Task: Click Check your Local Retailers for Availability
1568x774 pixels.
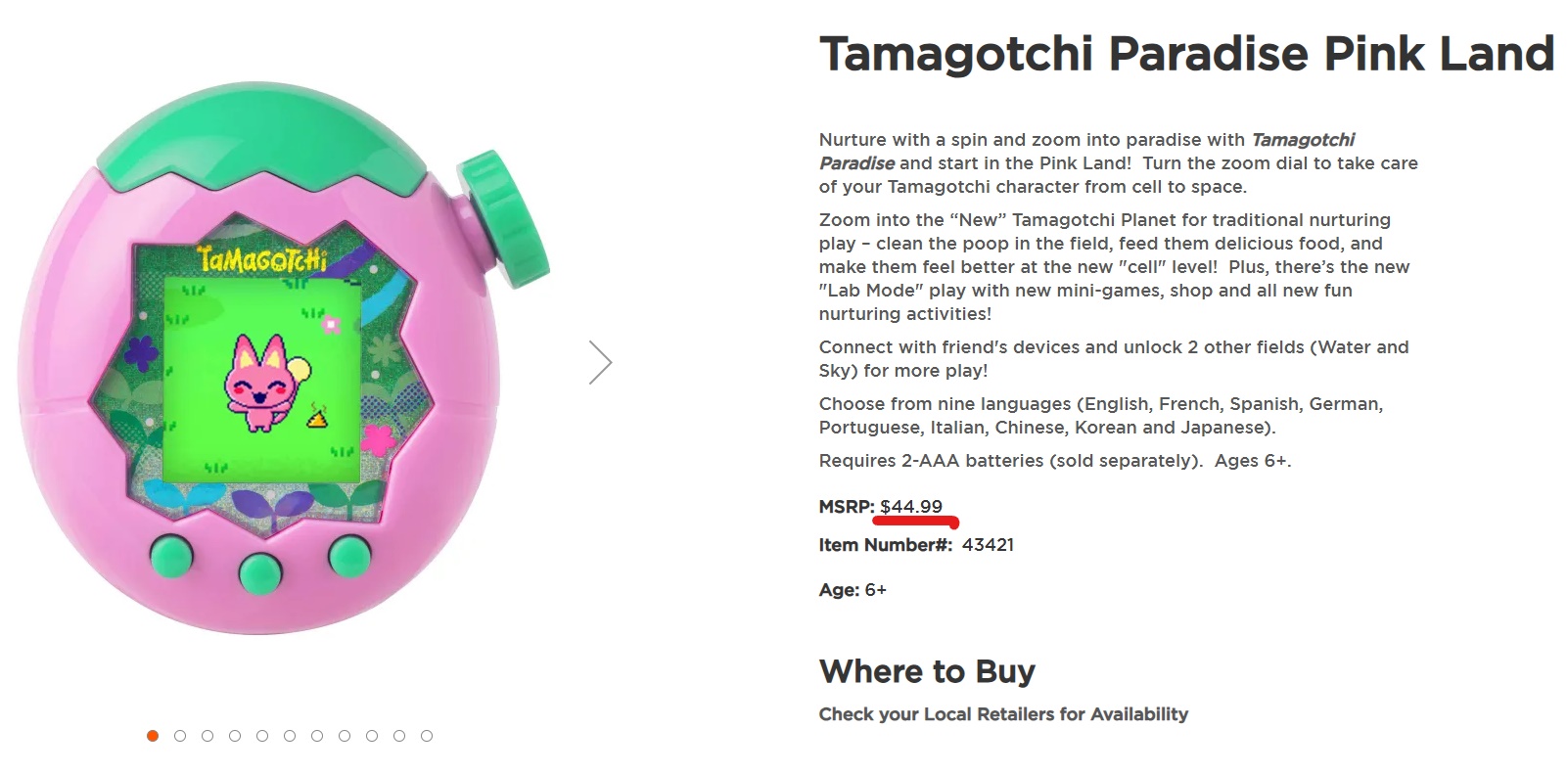Action: [x=1003, y=714]
